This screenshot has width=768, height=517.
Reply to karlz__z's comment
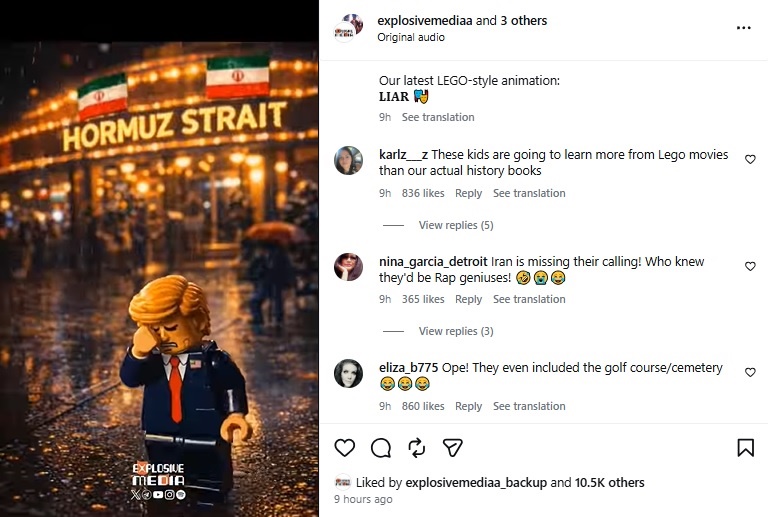tap(468, 193)
